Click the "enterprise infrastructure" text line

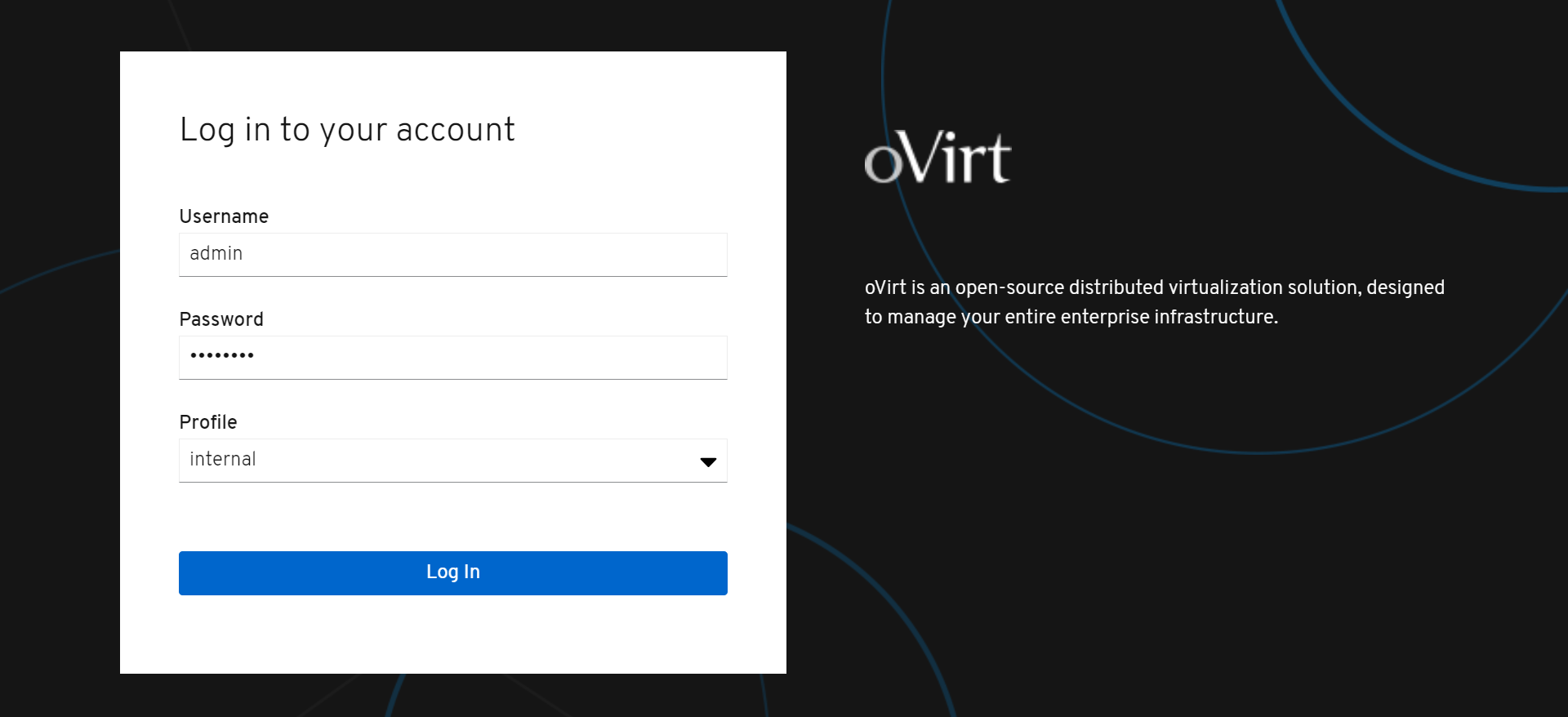1140,317
